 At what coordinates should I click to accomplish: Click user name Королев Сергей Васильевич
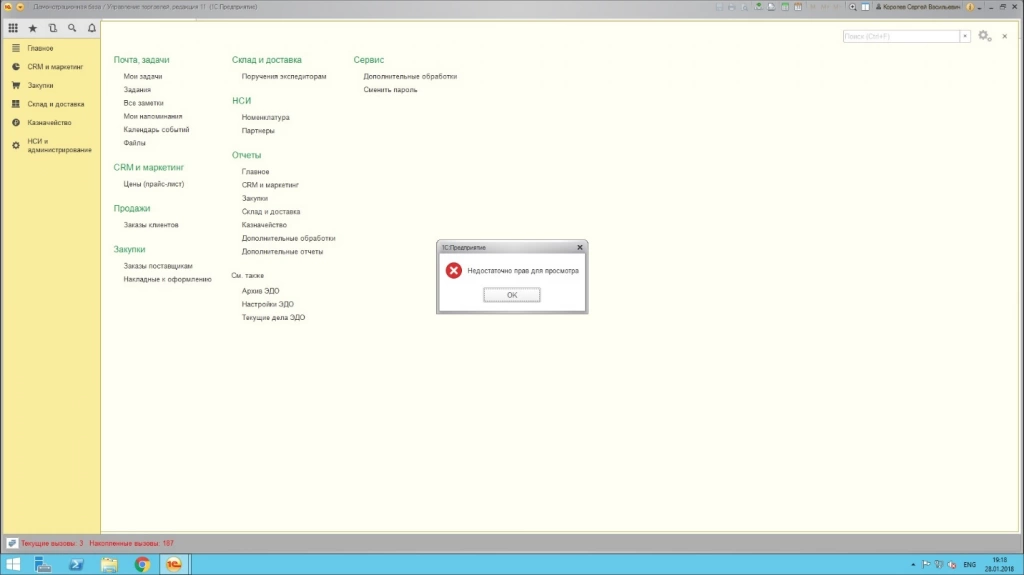[918, 7]
